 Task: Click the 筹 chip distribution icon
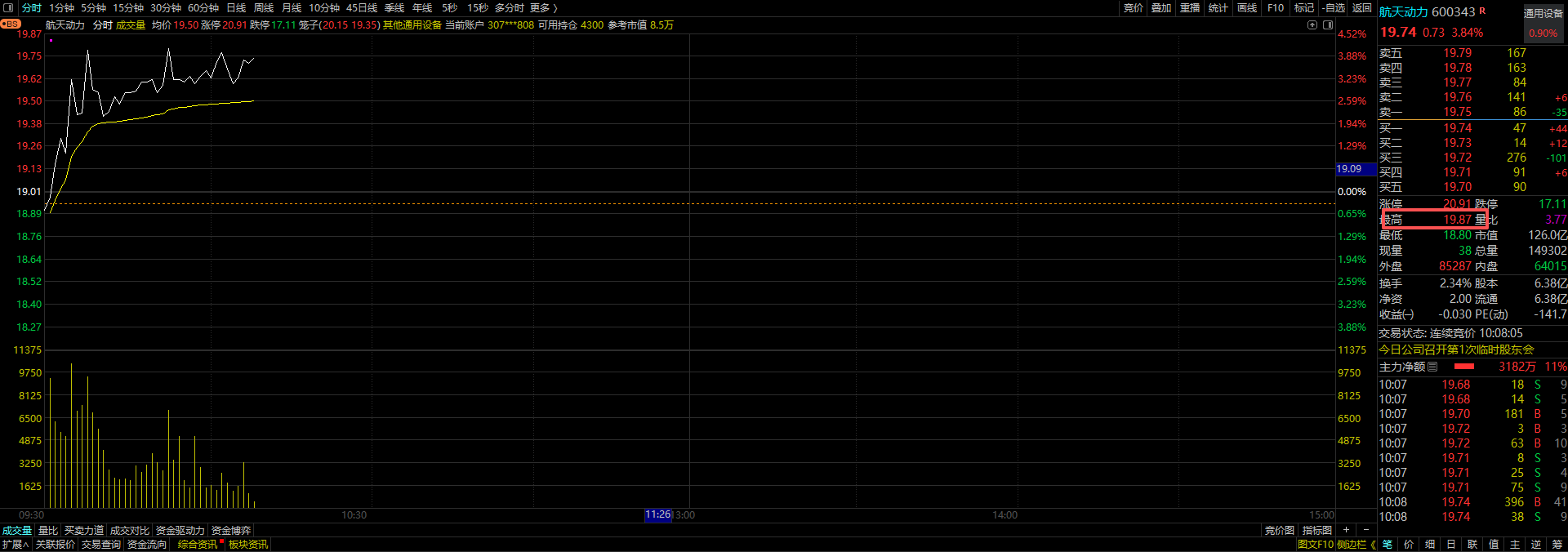point(1557,545)
